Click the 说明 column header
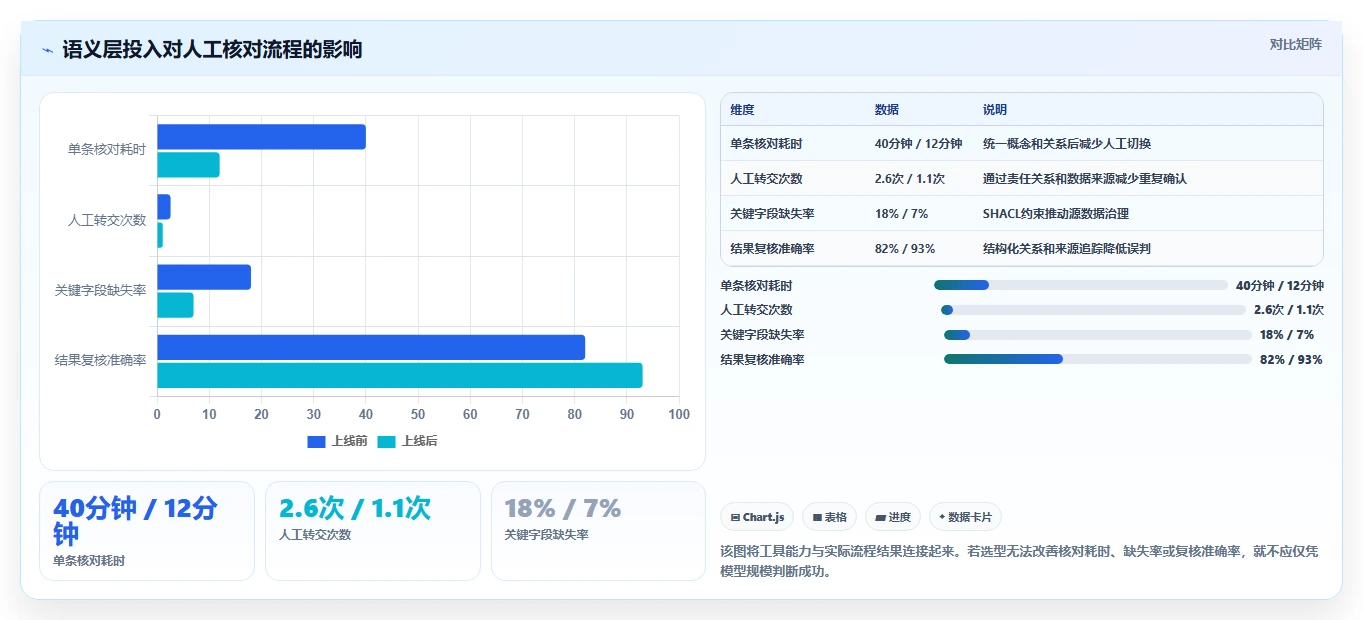The width and height of the screenshot is (1363, 620). [x=995, y=110]
